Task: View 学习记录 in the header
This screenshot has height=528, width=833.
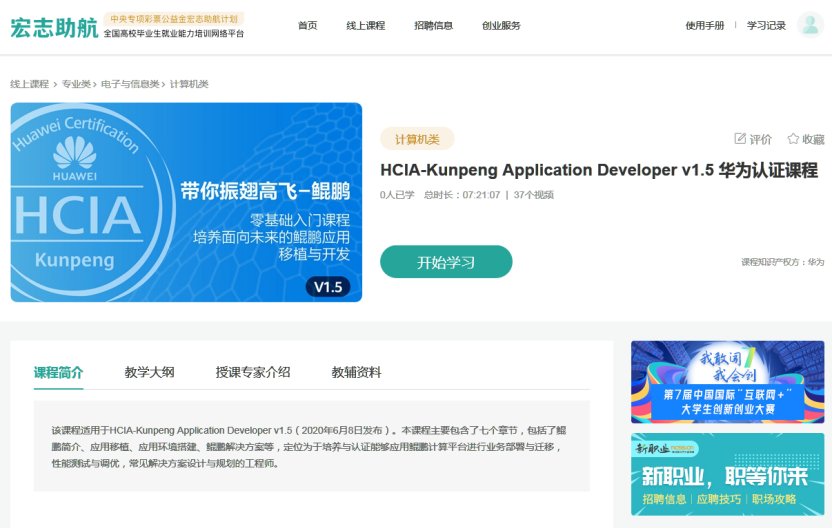Action: pyautogui.click(x=766, y=25)
